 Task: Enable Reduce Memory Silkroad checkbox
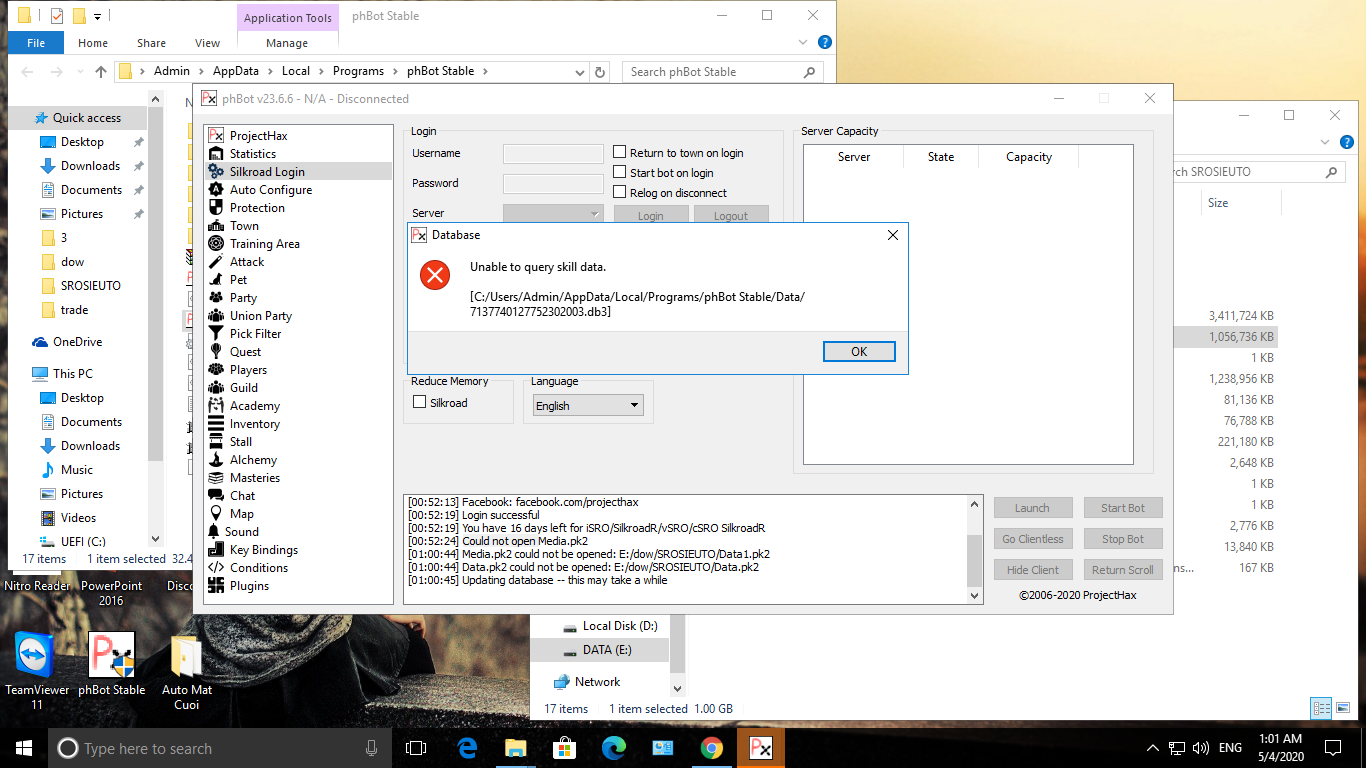[x=420, y=403]
